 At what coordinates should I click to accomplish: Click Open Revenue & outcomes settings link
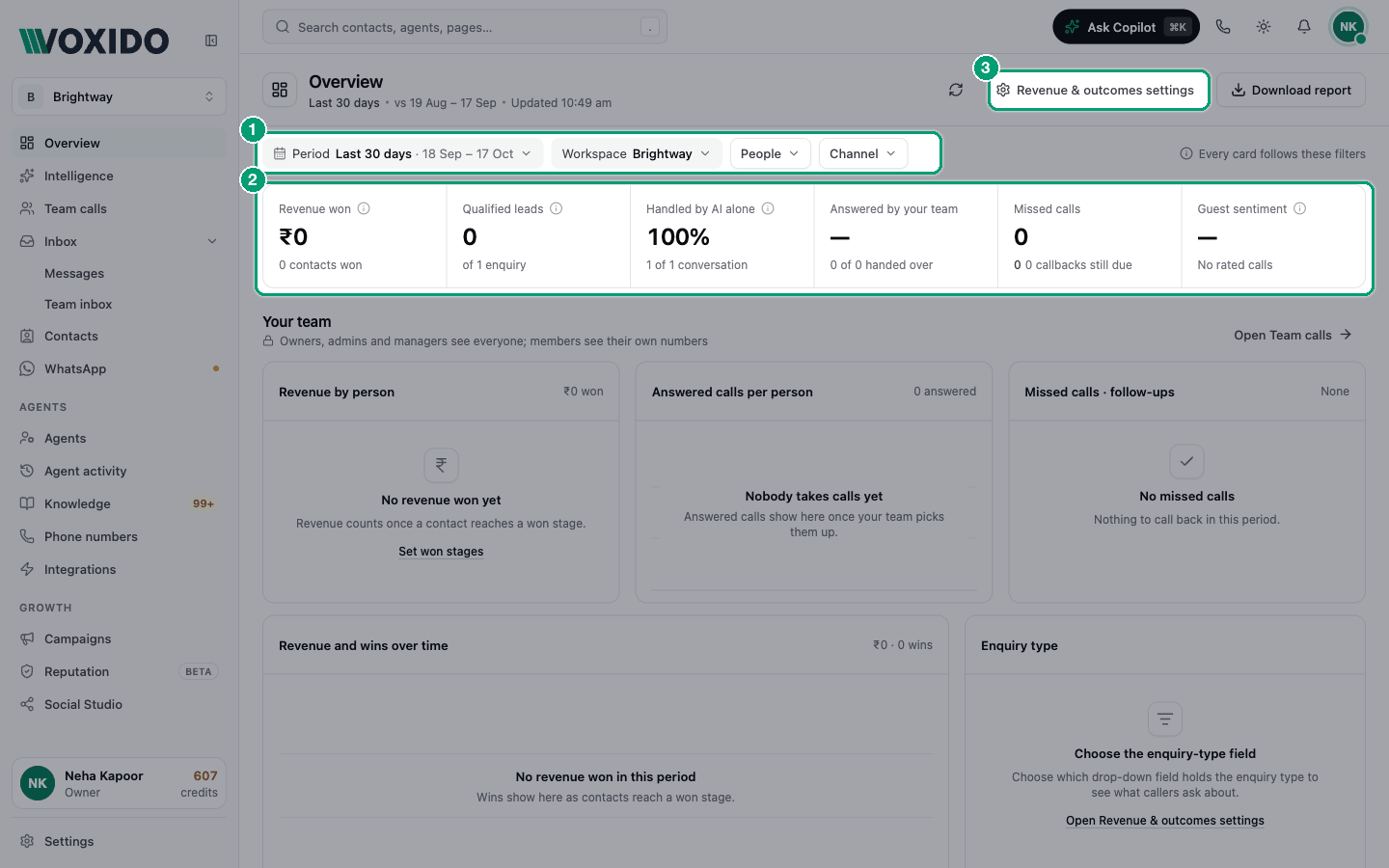1165,821
